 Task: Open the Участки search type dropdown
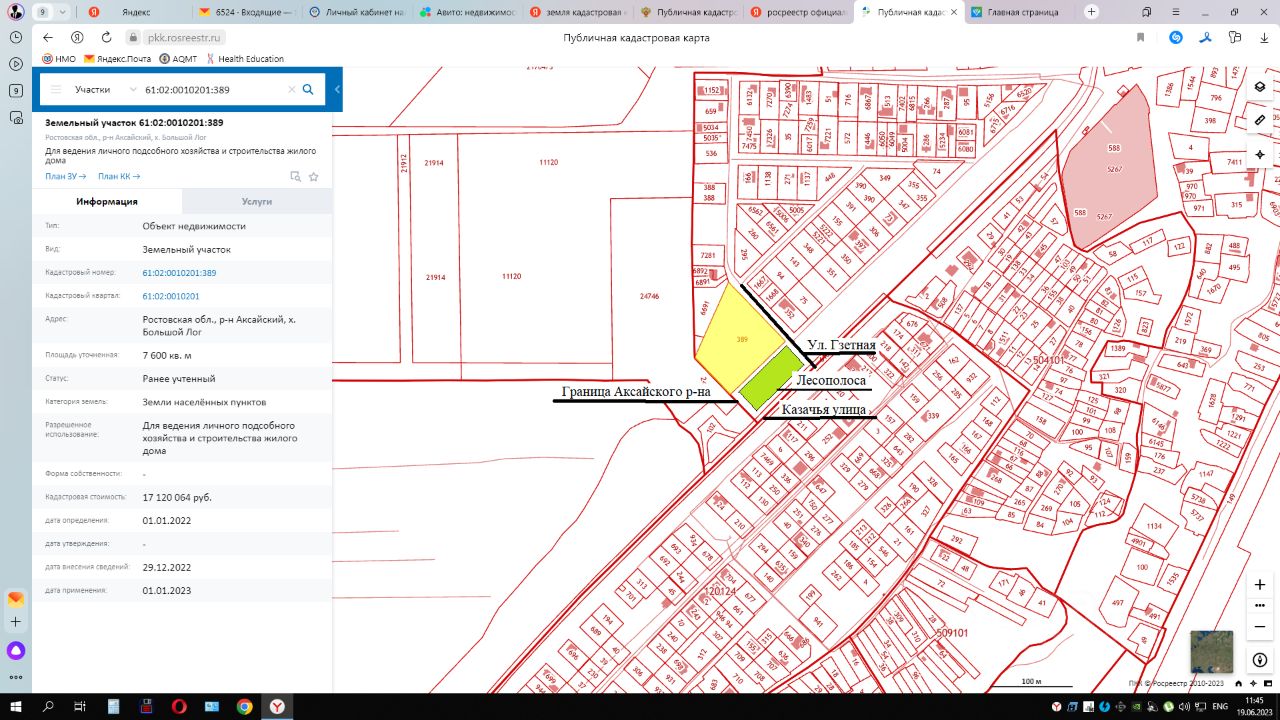click(x=105, y=89)
